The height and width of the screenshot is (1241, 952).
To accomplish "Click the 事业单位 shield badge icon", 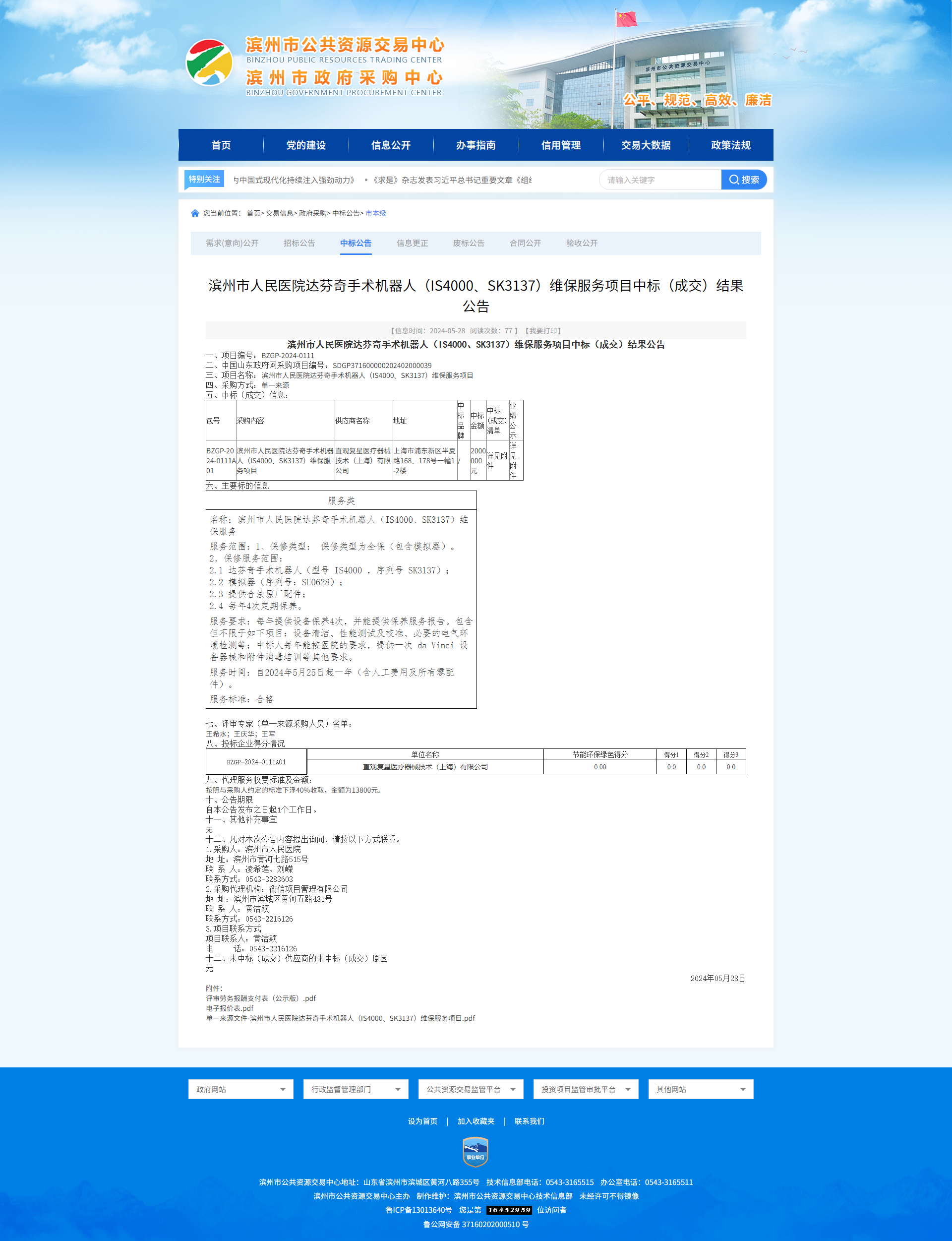I will point(476,1151).
